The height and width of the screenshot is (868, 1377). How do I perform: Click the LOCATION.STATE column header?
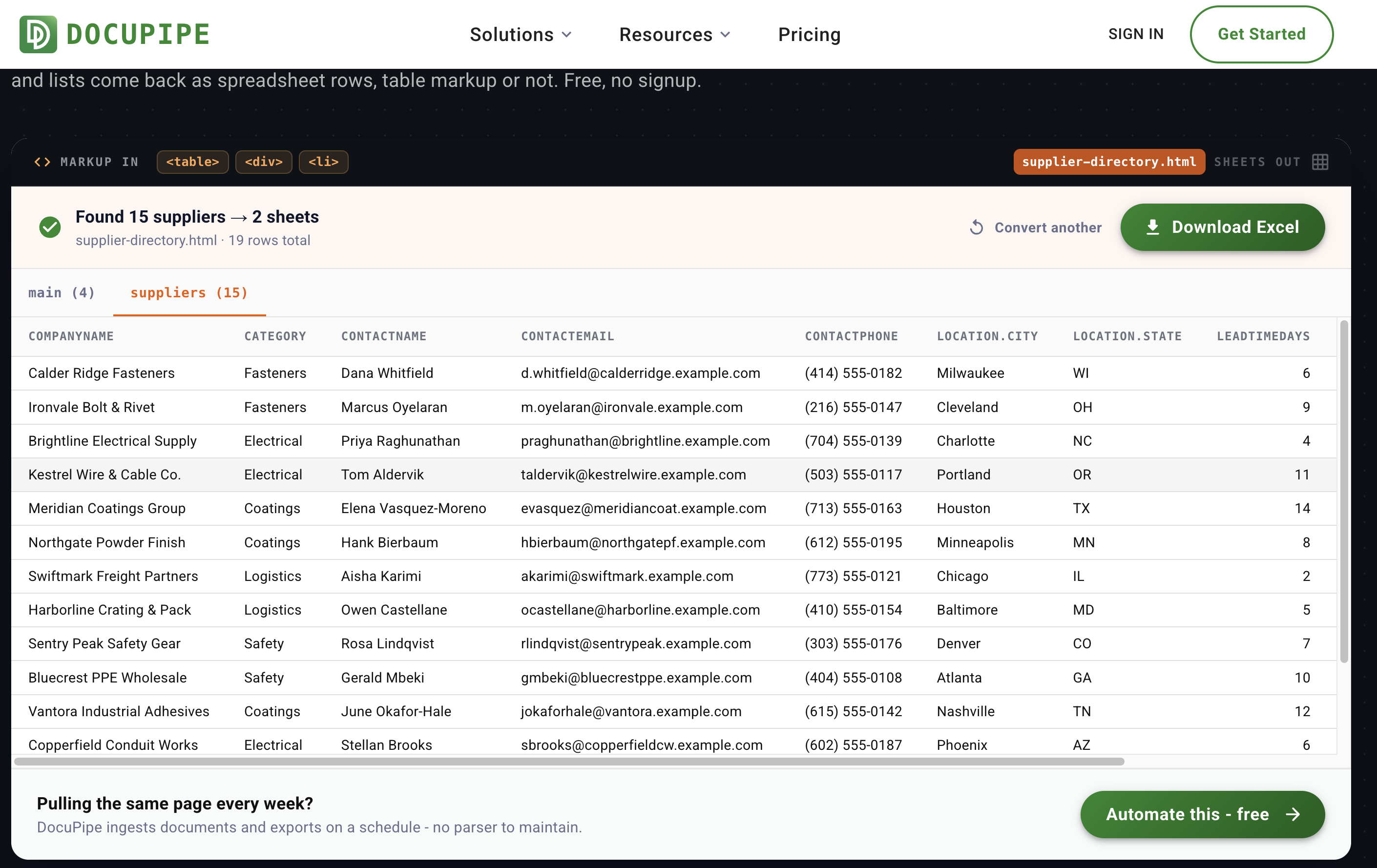pyautogui.click(x=1127, y=336)
